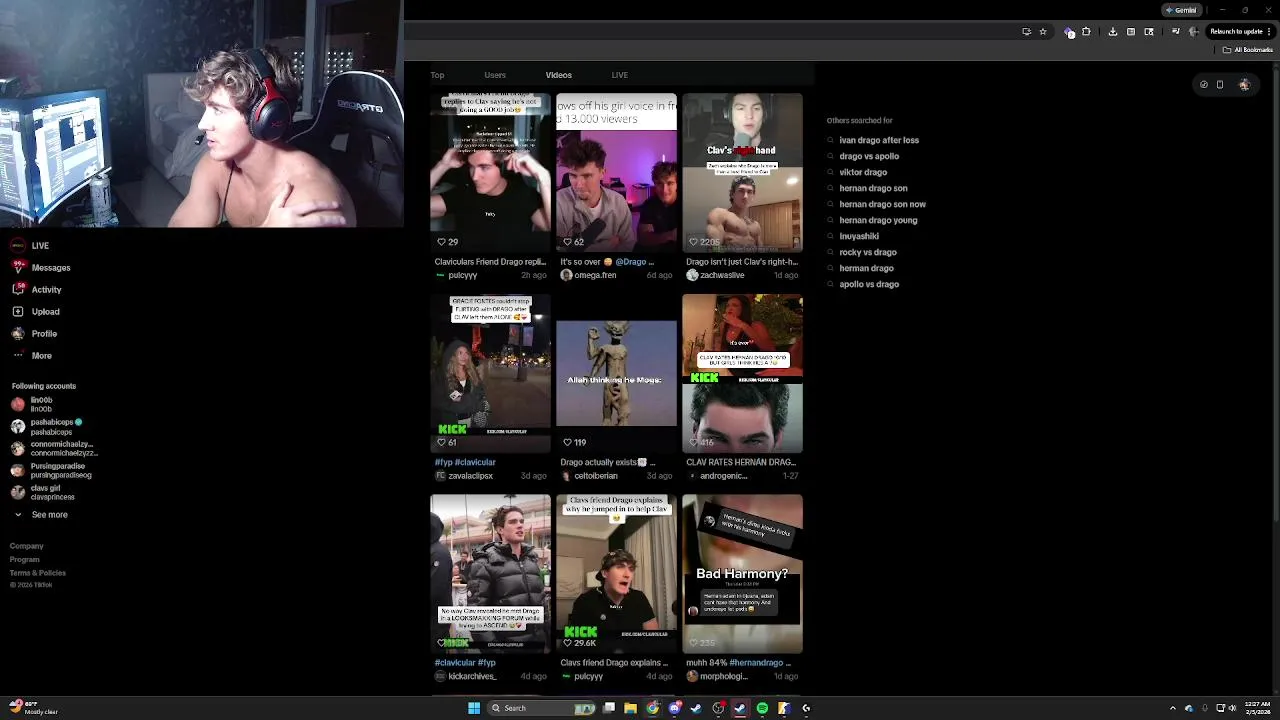Open Chrome downloads icon
The width and height of the screenshot is (1280, 720).
coord(1113,32)
